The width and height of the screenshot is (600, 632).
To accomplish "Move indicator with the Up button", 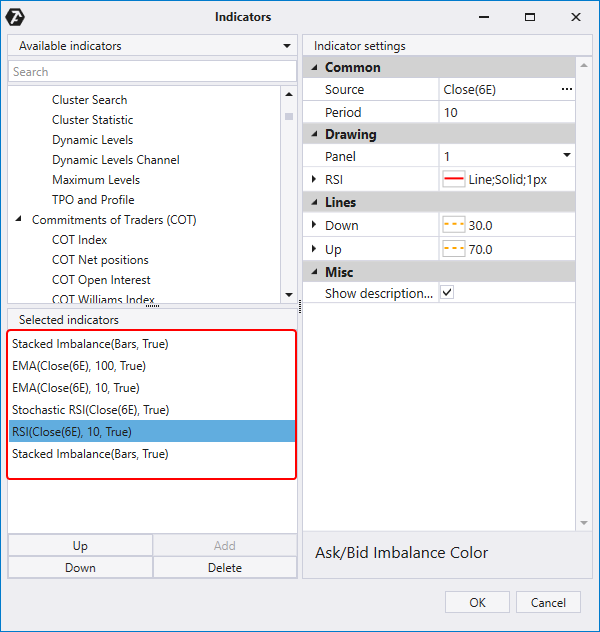I will (x=80, y=546).
